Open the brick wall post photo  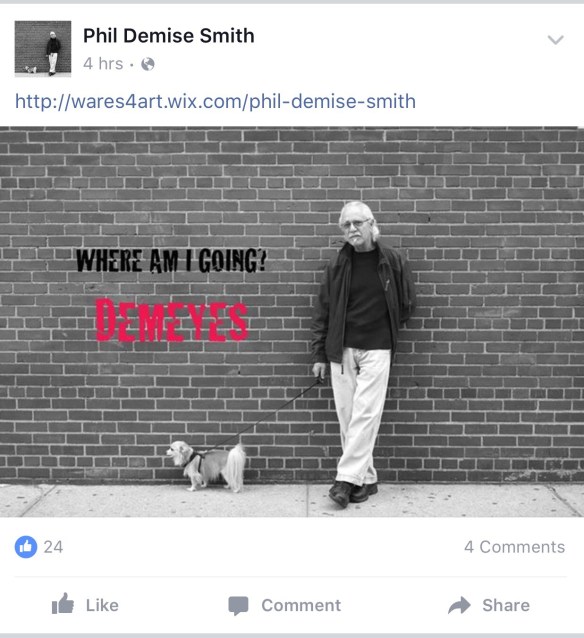(292, 322)
